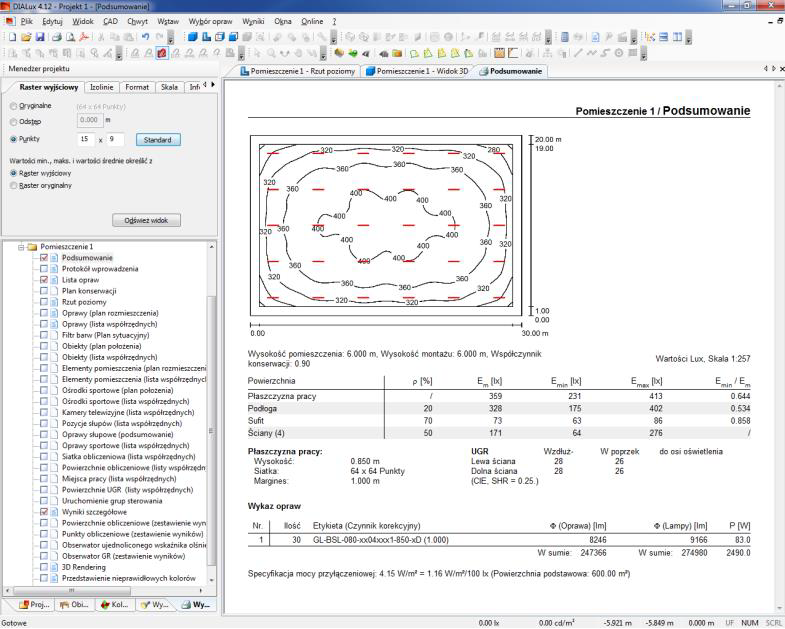Click the blue page monitor icon in top toolbar

(595, 37)
